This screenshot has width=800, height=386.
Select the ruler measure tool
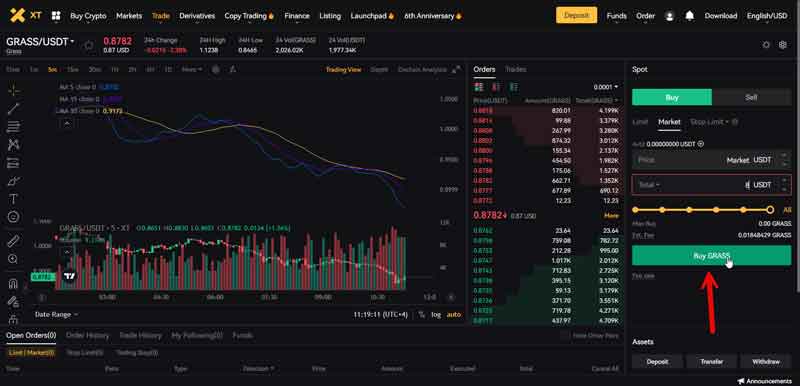pos(14,241)
